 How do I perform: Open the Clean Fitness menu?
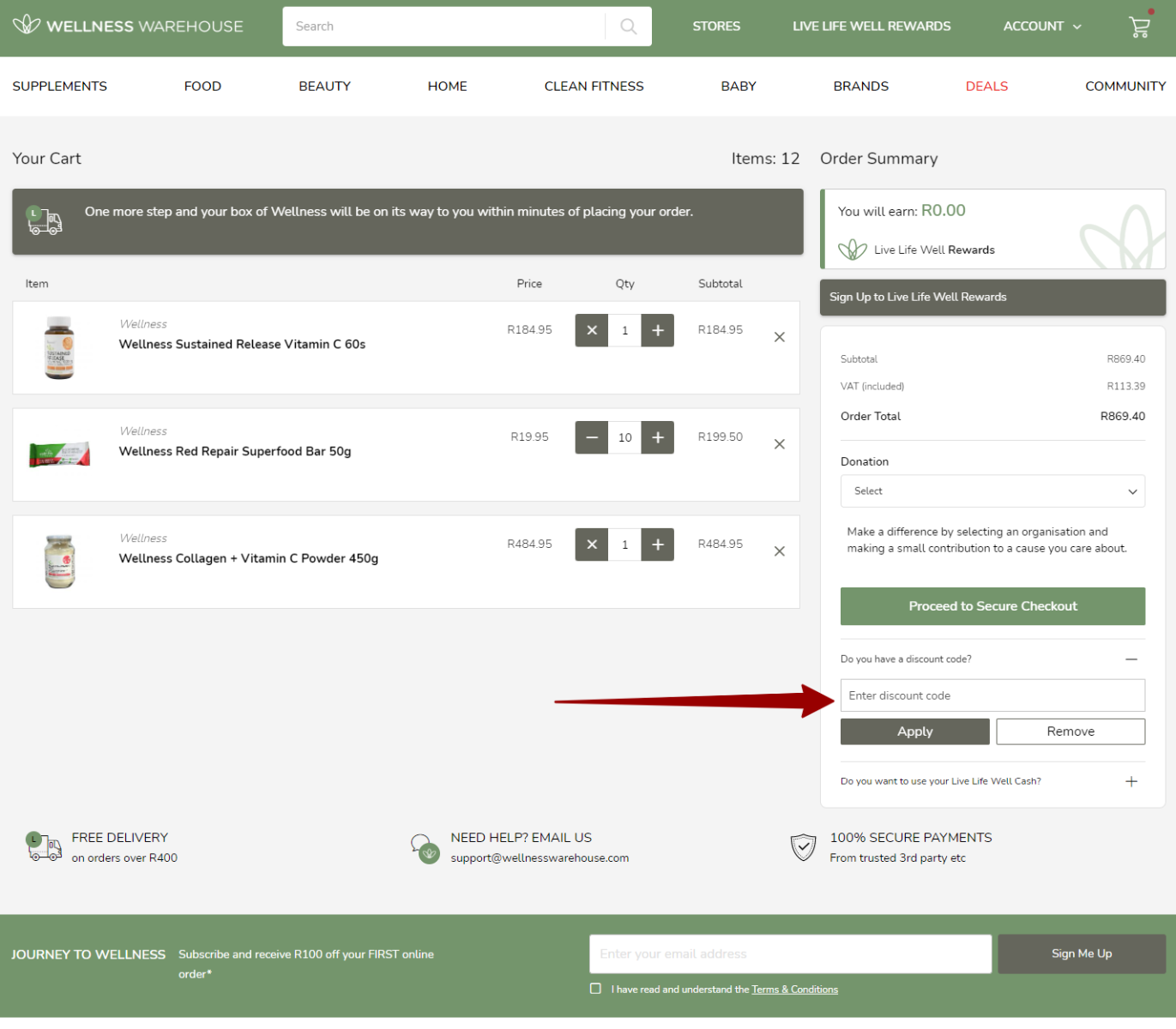coord(594,86)
